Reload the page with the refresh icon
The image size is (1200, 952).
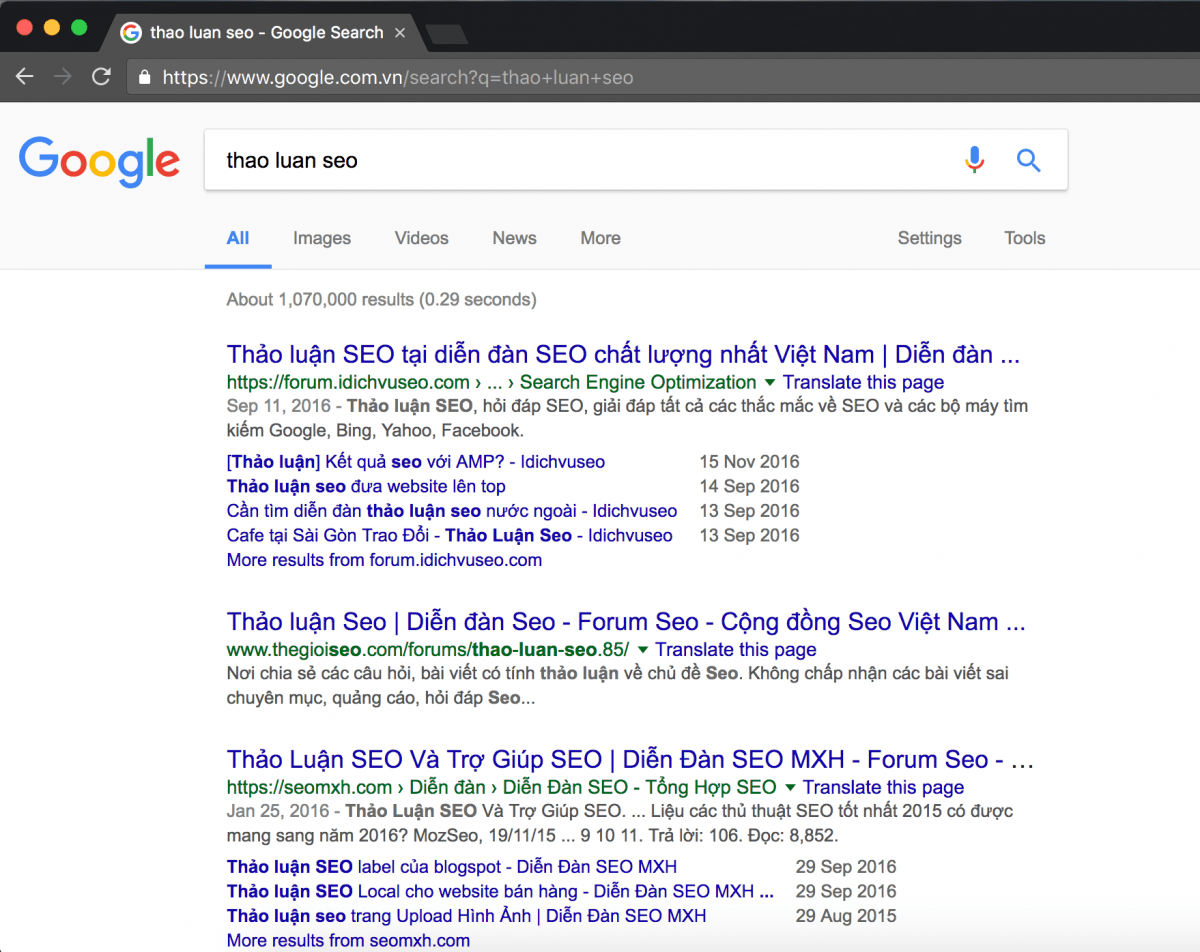(x=101, y=77)
